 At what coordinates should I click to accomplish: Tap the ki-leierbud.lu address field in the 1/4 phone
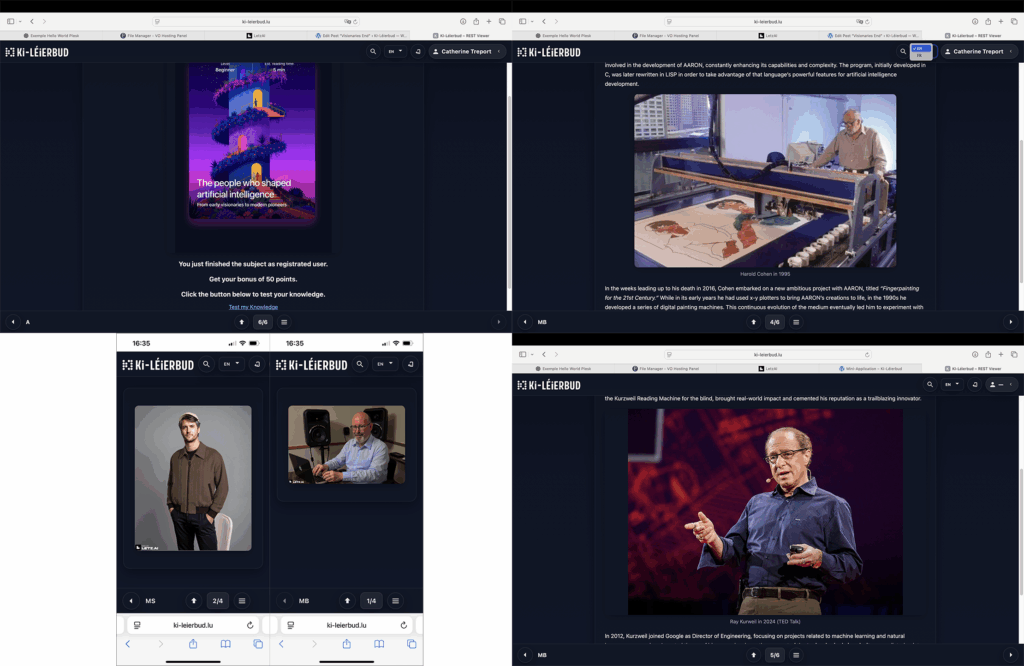tap(346, 625)
